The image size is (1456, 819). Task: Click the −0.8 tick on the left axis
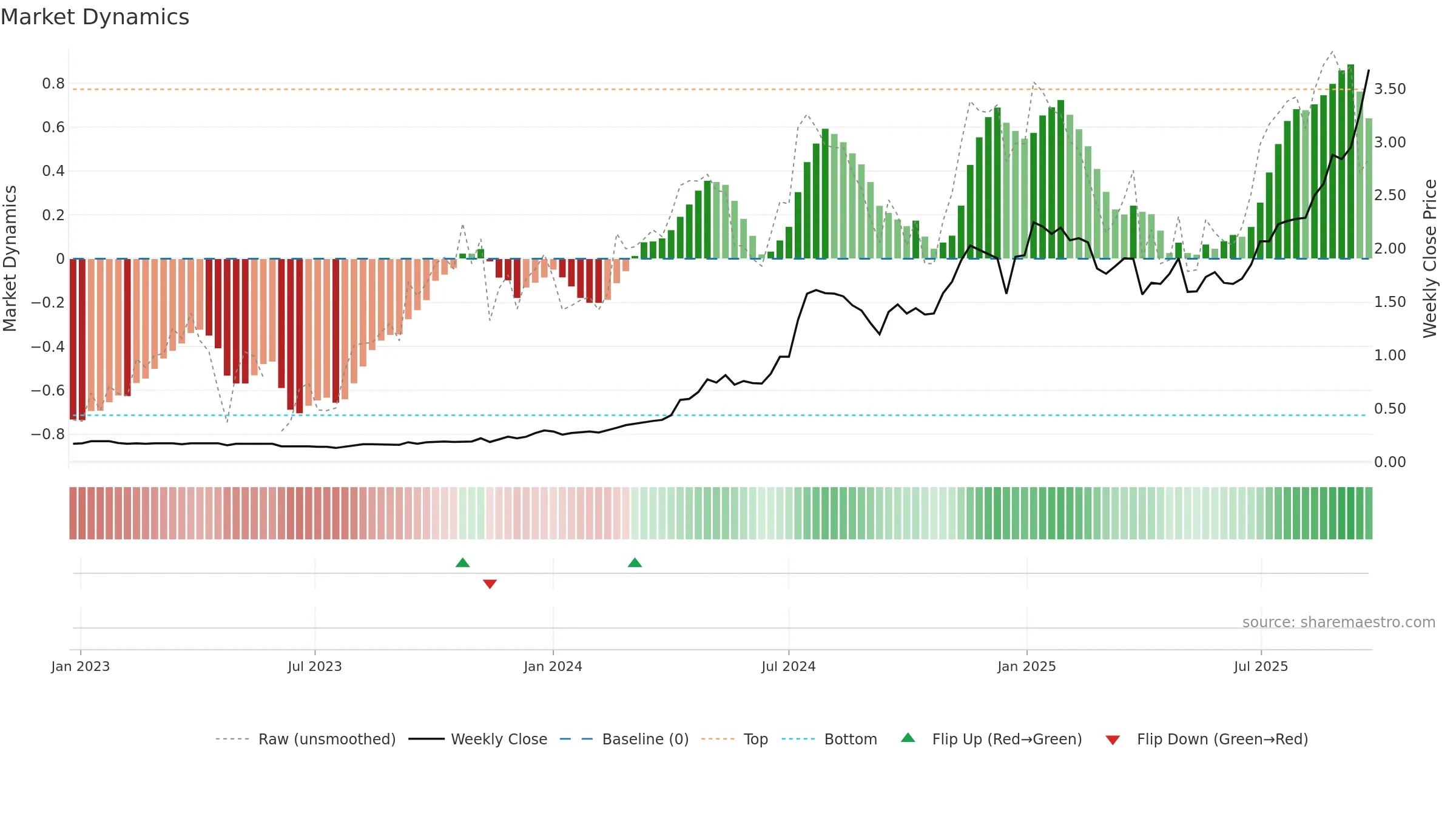tap(48, 434)
